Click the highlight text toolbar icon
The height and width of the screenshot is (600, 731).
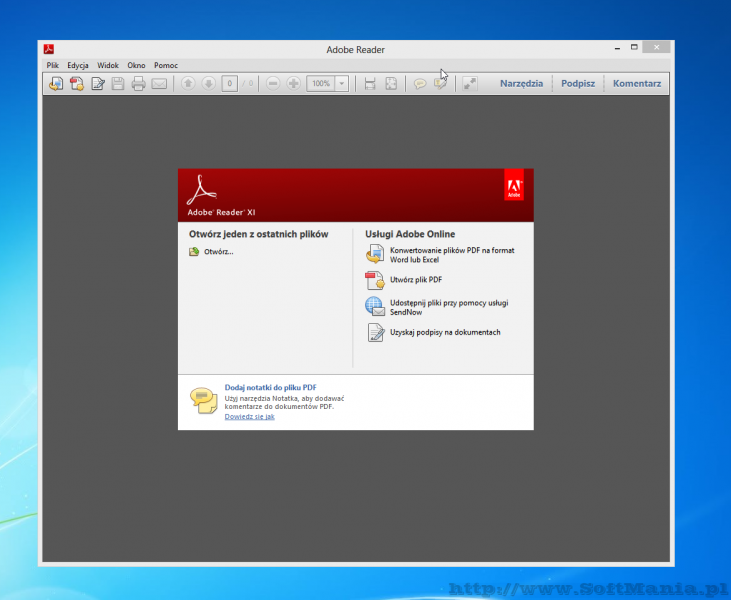click(x=440, y=84)
